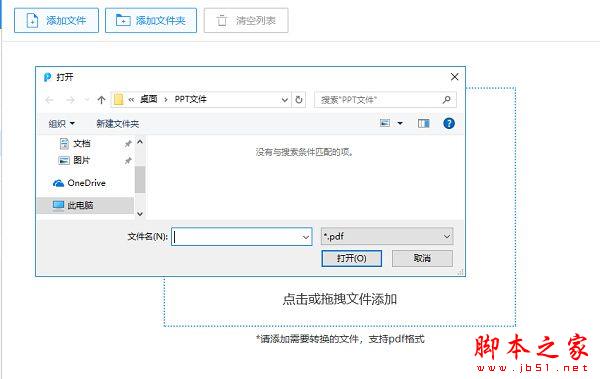Change the view layout icon
The image size is (600, 379).
point(385,123)
